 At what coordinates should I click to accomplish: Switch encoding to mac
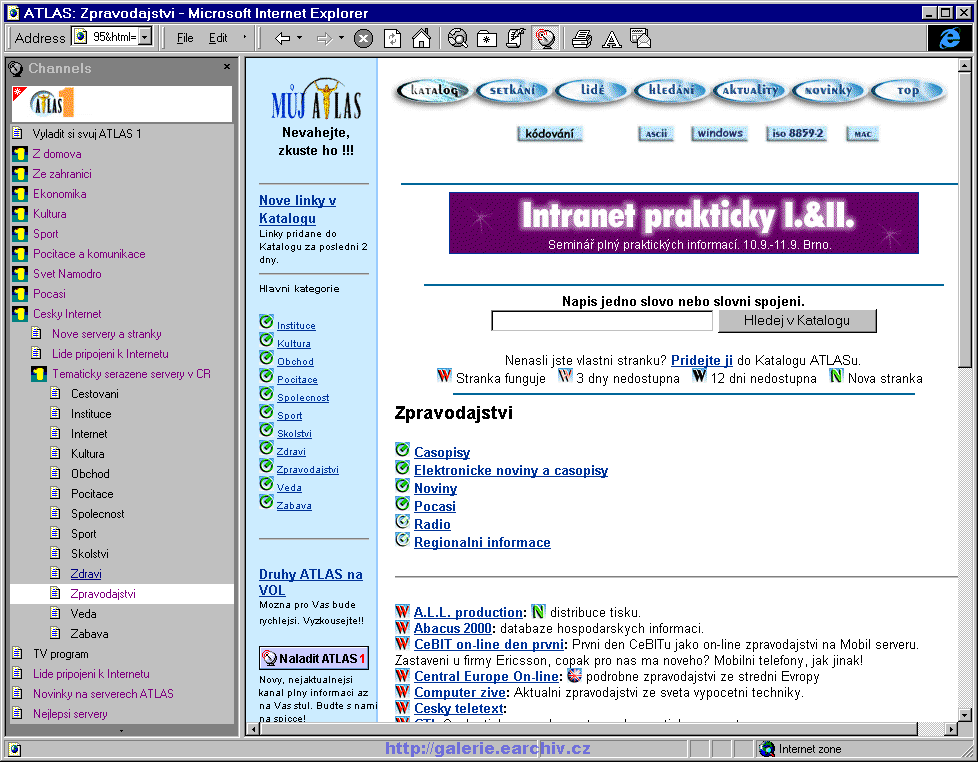click(863, 133)
